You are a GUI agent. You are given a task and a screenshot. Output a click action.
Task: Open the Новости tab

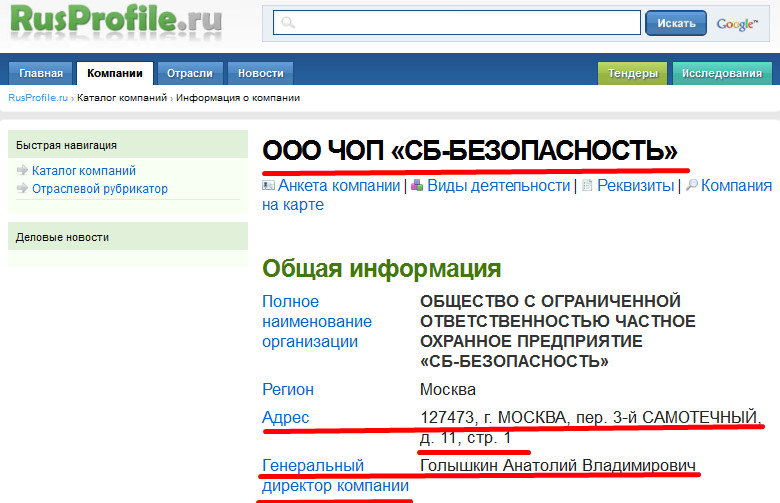[x=261, y=73]
